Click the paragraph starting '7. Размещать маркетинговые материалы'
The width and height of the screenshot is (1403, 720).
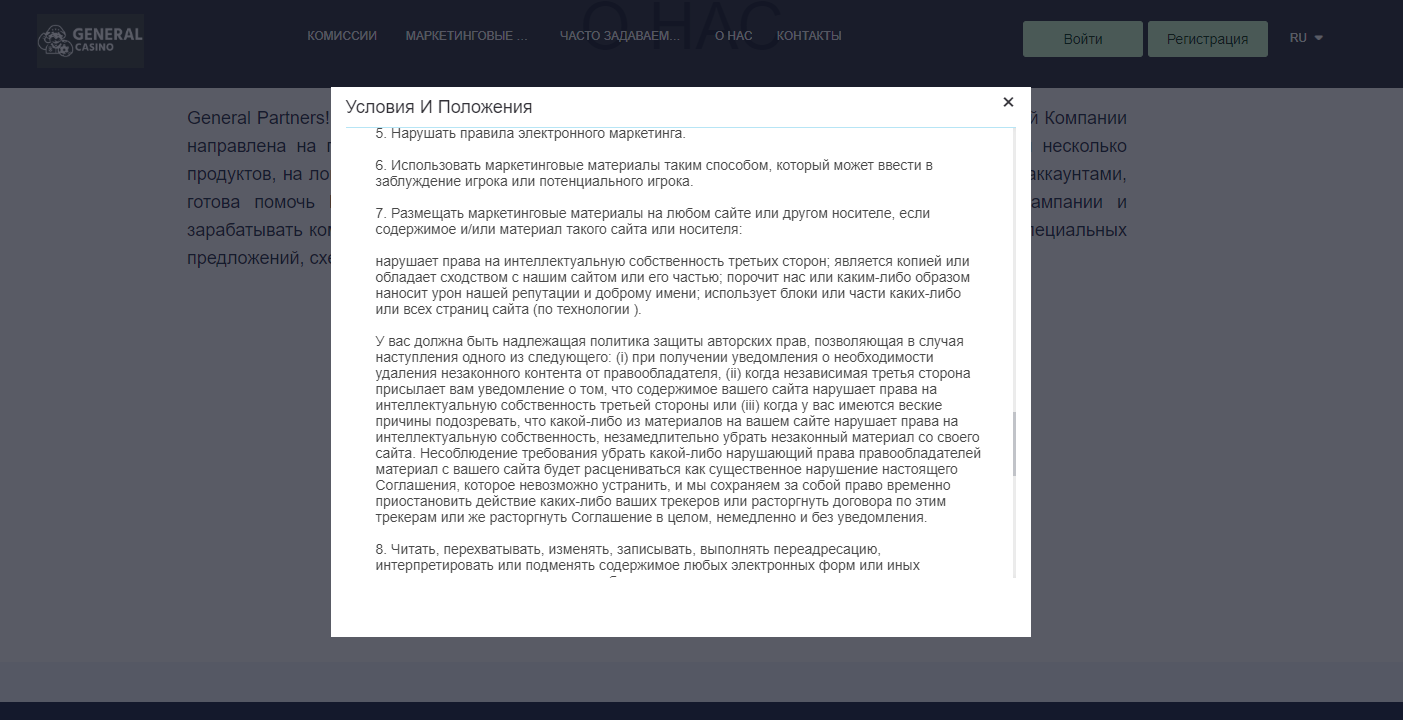coord(653,221)
